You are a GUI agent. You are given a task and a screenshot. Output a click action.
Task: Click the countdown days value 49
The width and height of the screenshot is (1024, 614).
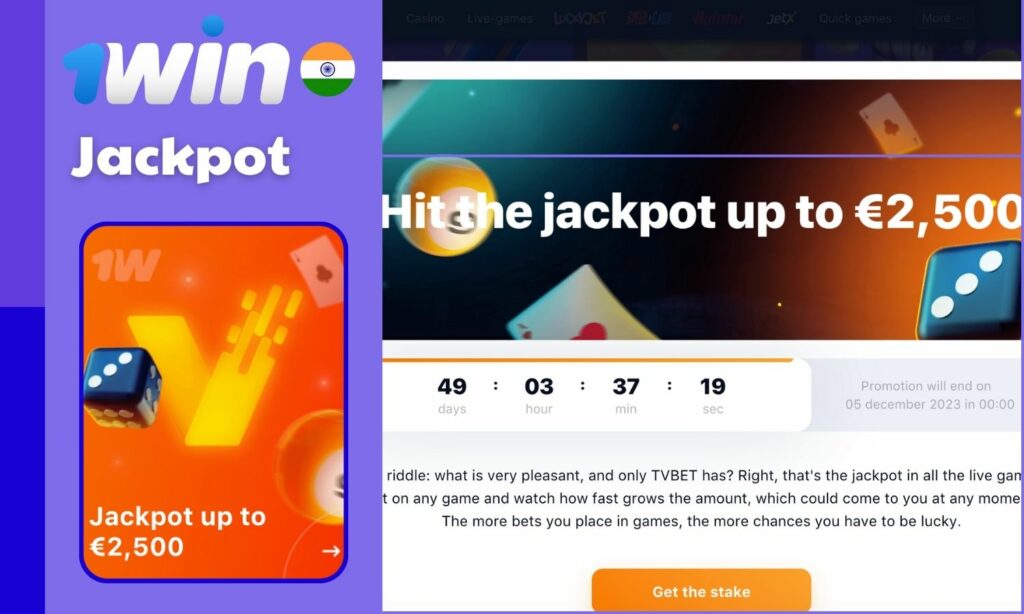(452, 387)
